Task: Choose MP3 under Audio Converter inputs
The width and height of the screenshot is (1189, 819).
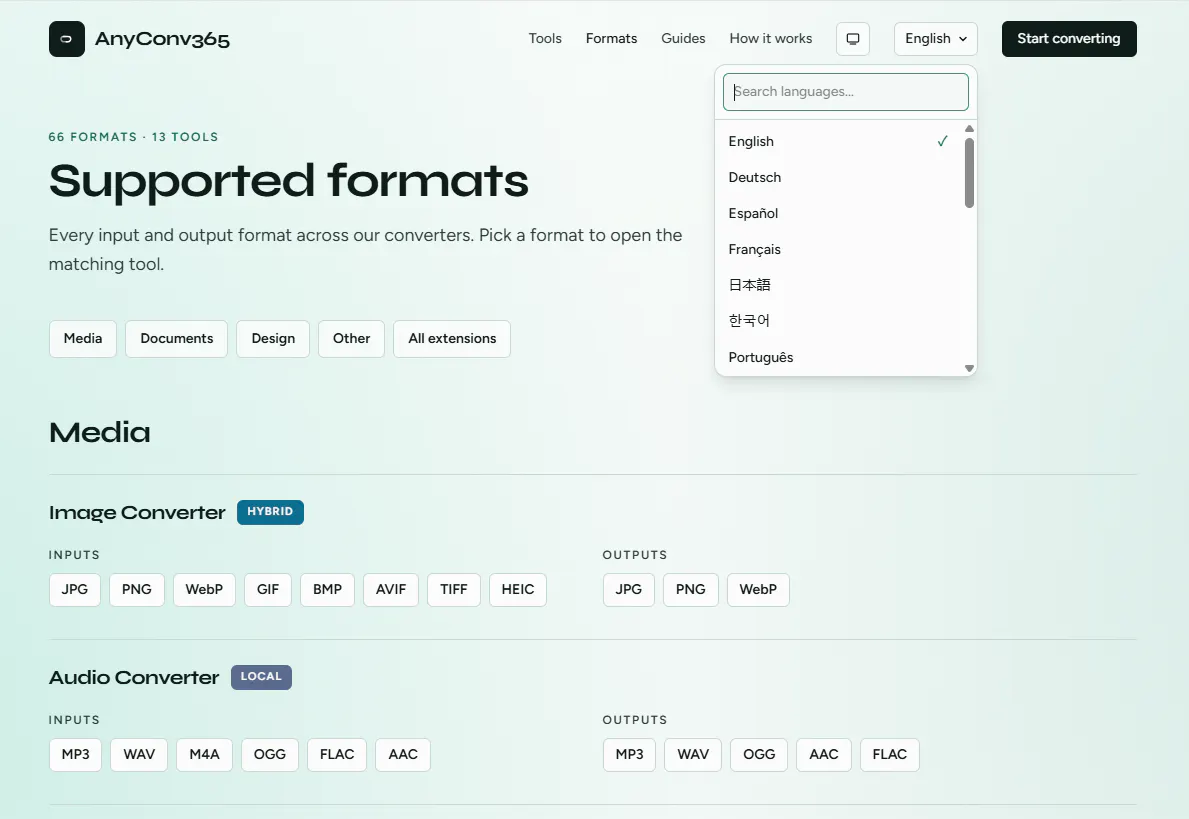Action: 75,755
